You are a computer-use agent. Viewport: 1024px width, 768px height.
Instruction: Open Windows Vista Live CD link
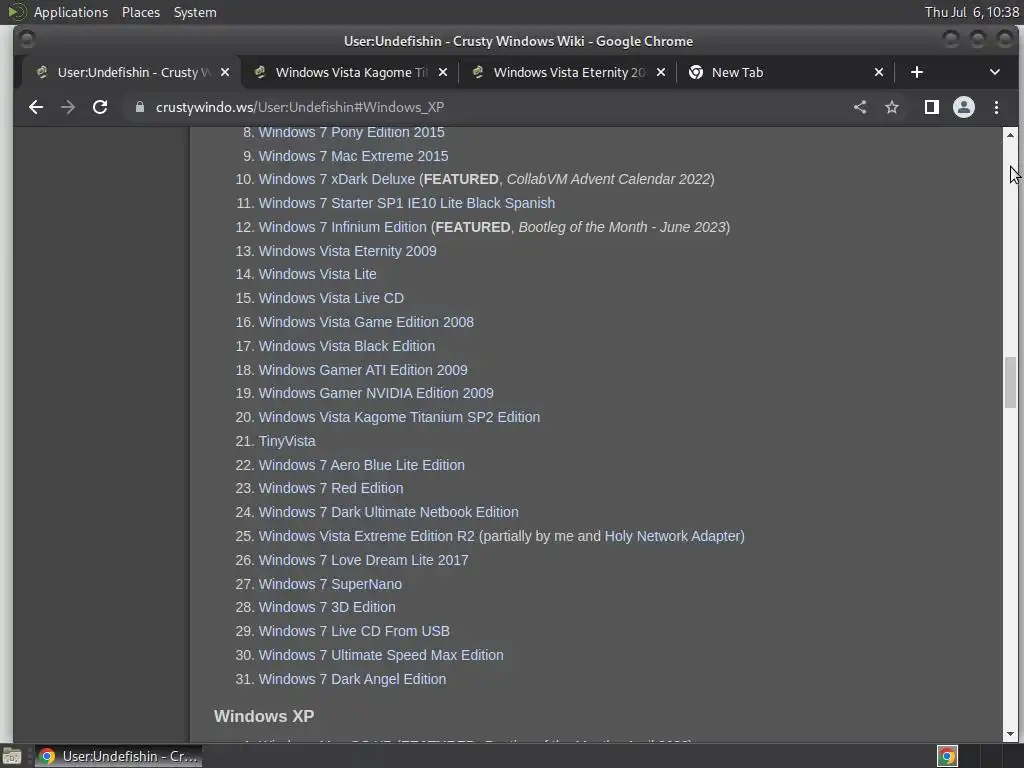pos(331,298)
